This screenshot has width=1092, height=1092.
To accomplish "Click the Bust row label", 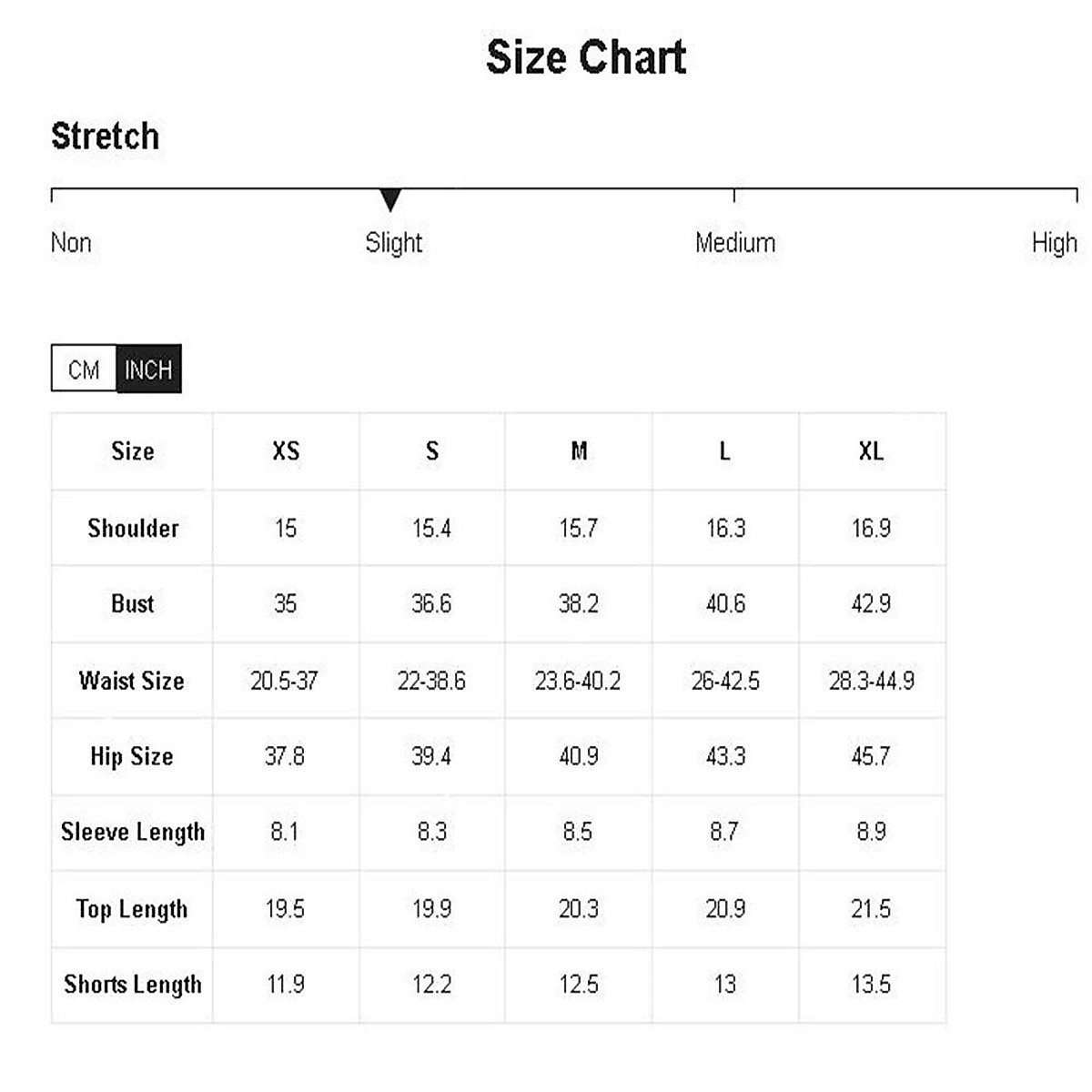I will [133, 604].
